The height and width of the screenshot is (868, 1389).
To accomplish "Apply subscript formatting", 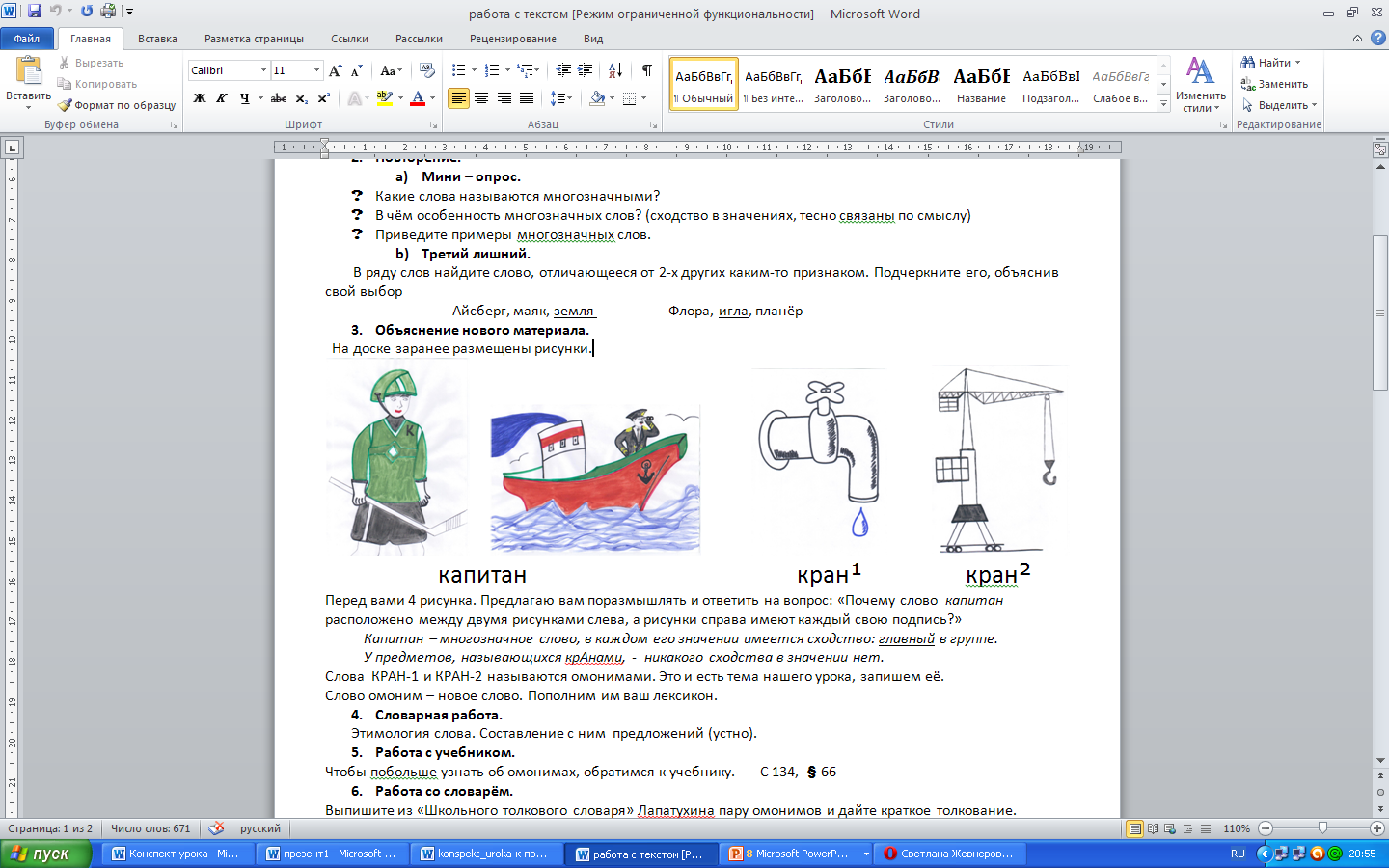I will click(301, 98).
